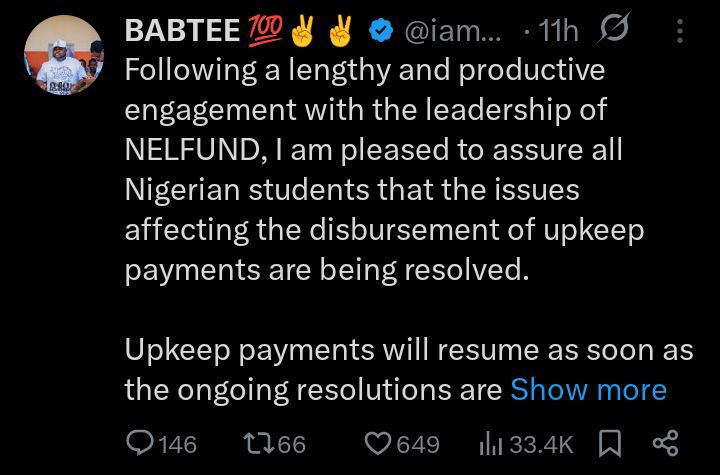
Task: Expand the post with Show more
Action: [588, 390]
